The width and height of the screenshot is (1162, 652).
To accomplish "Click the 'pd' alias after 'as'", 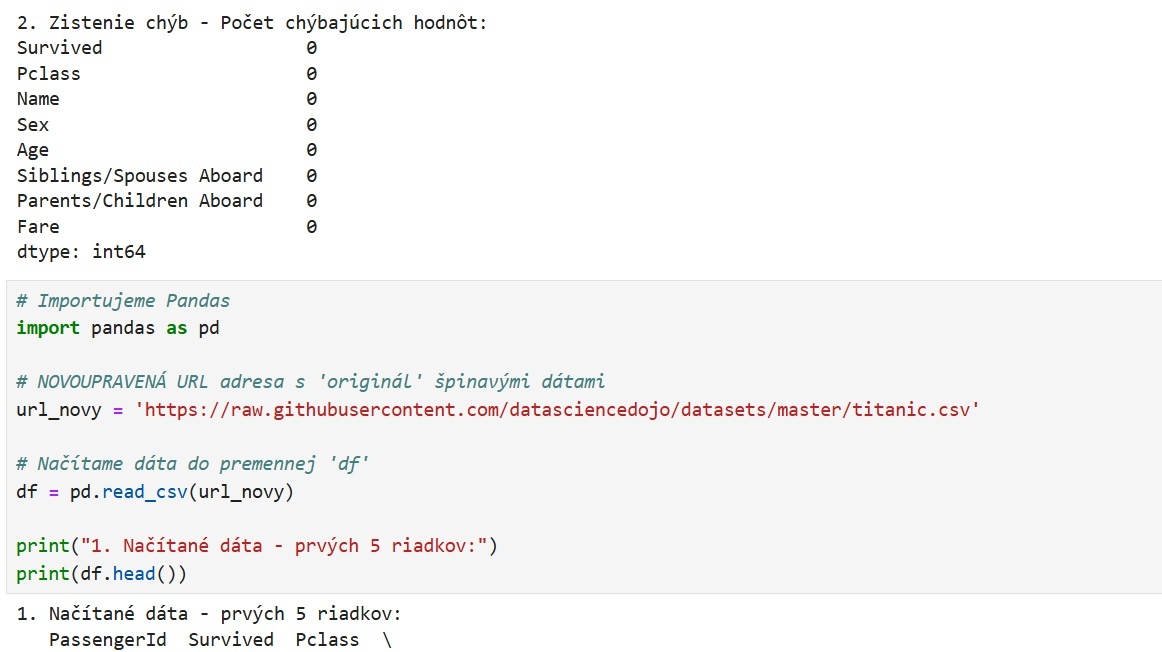I will (x=208, y=328).
